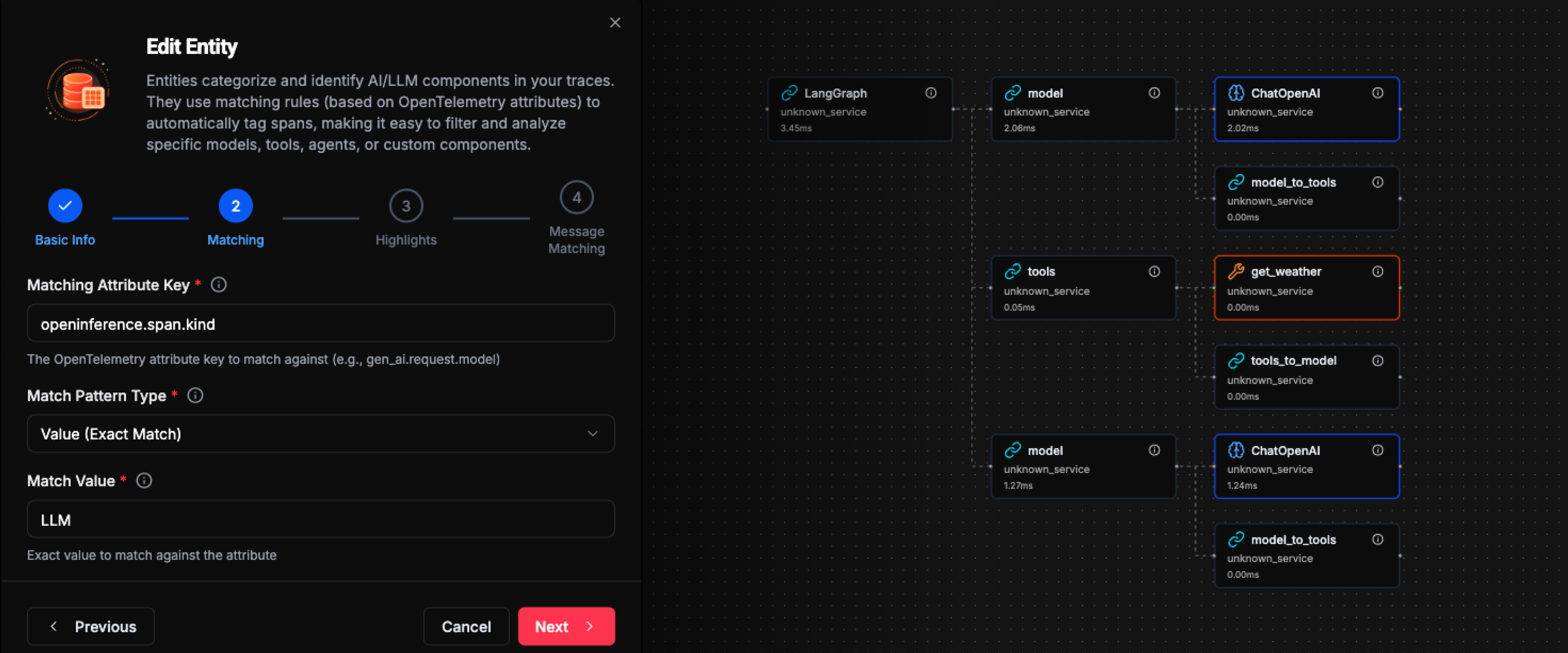Click brain icon on top ChatOpenAI node

(x=1236, y=93)
